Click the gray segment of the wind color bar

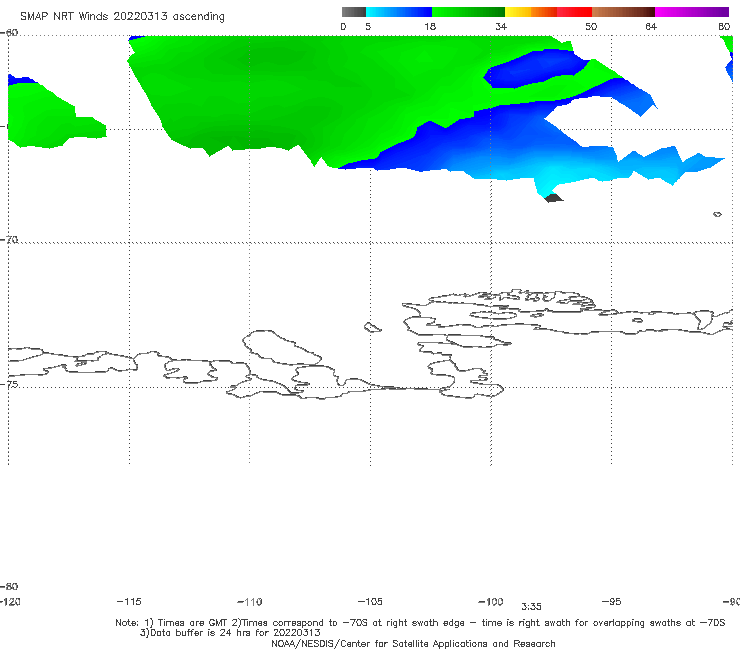354,12
